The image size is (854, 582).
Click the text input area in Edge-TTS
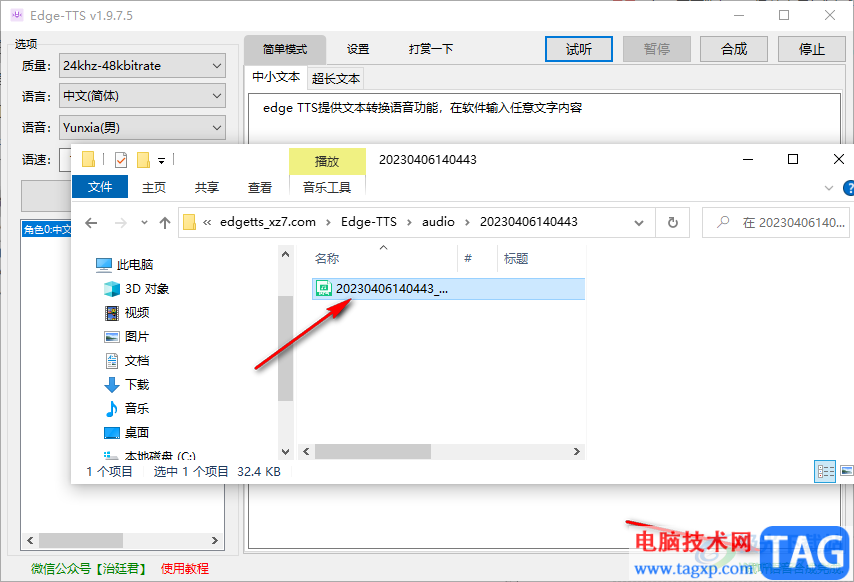click(544, 119)
